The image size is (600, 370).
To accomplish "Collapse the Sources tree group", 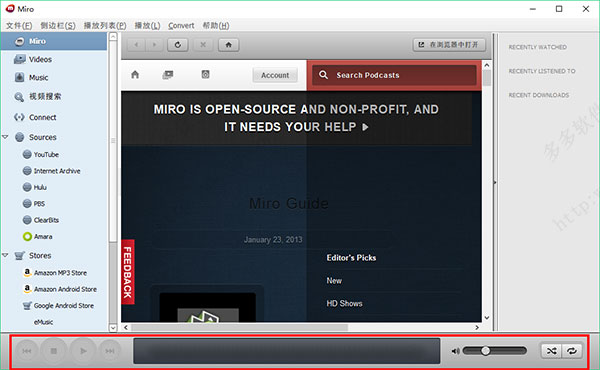I will click(x=5, y=137).
